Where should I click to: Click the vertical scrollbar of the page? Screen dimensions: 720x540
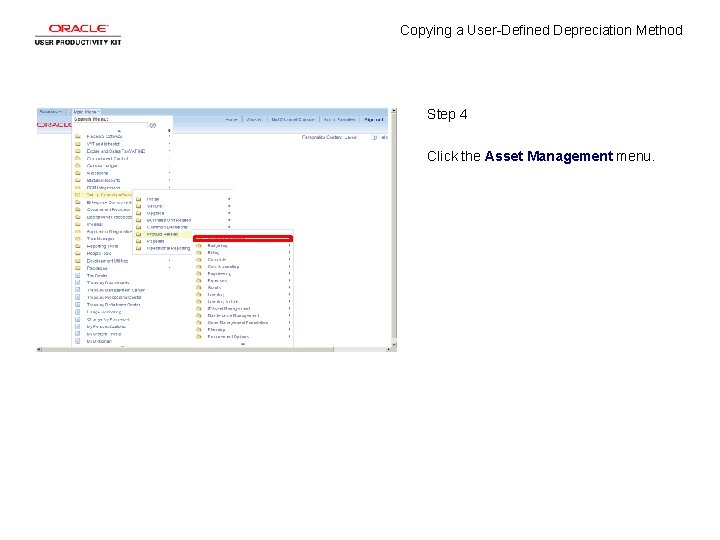[x=394, y=226]
